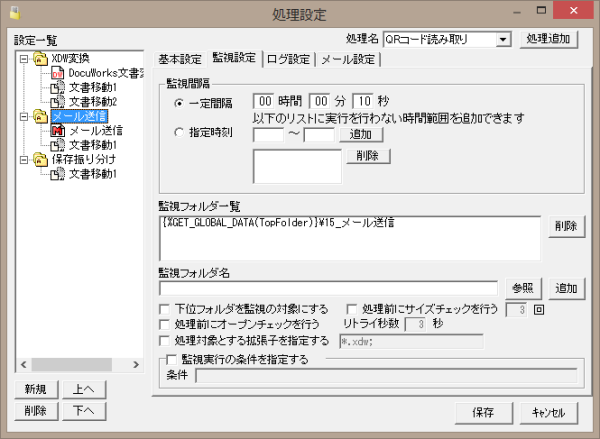Click the tree horizontal scrollbar thumb
This screenshot has height=439, width=600.
click(x=72, y=364)
